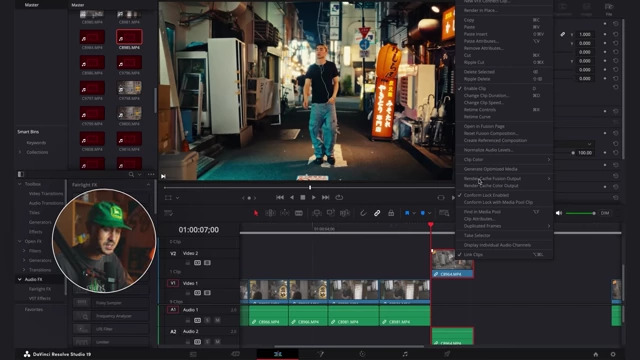The height and width of the screenshot is (360, 640).
Task: Toggle Loop playback icon
Action: tap(339, 198)
